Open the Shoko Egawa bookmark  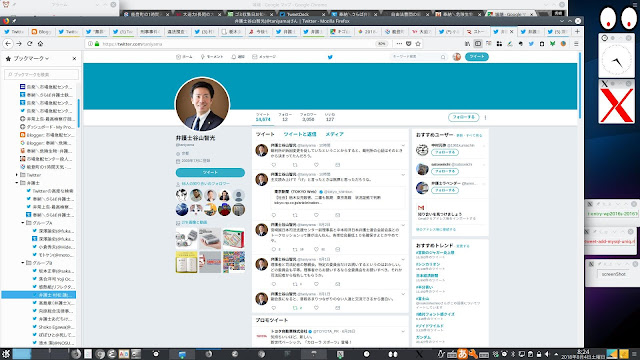point(53,327)
